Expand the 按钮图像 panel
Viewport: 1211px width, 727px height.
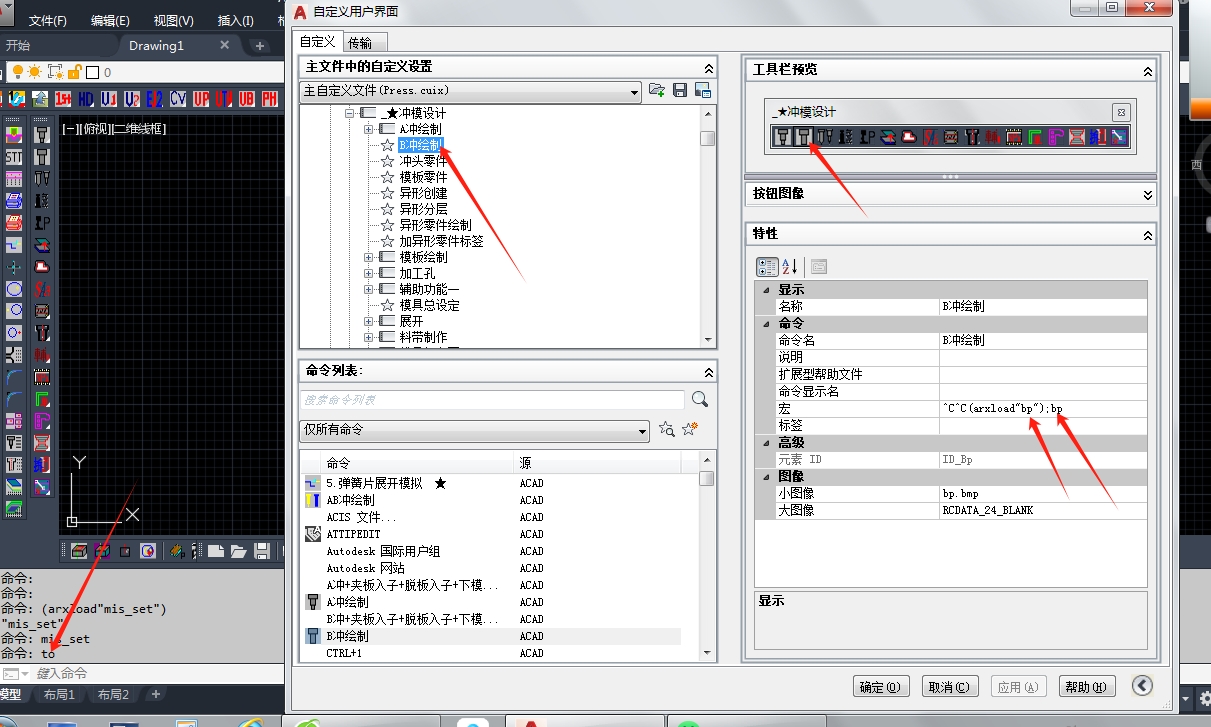tap(1148, 194)
